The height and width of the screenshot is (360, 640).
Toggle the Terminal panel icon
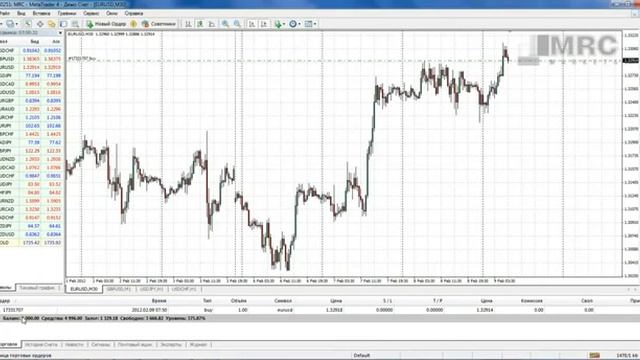point(63,24)
